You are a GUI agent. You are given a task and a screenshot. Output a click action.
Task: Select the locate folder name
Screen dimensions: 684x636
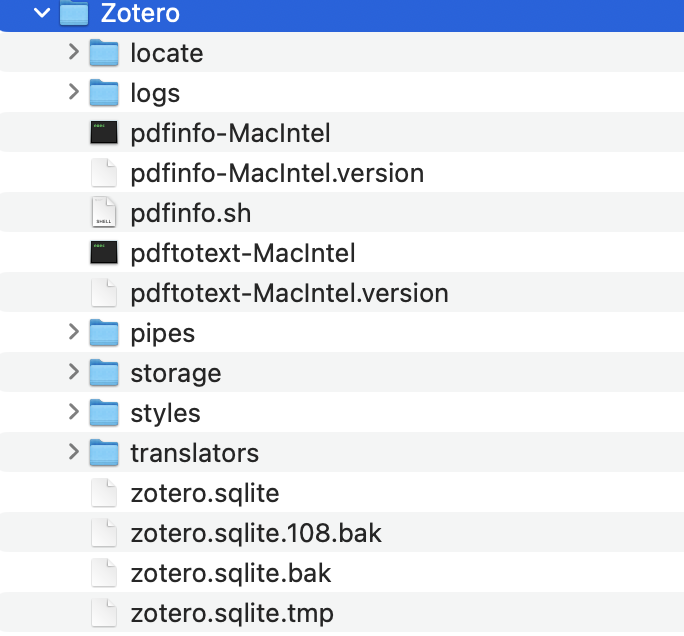point(167,53)
